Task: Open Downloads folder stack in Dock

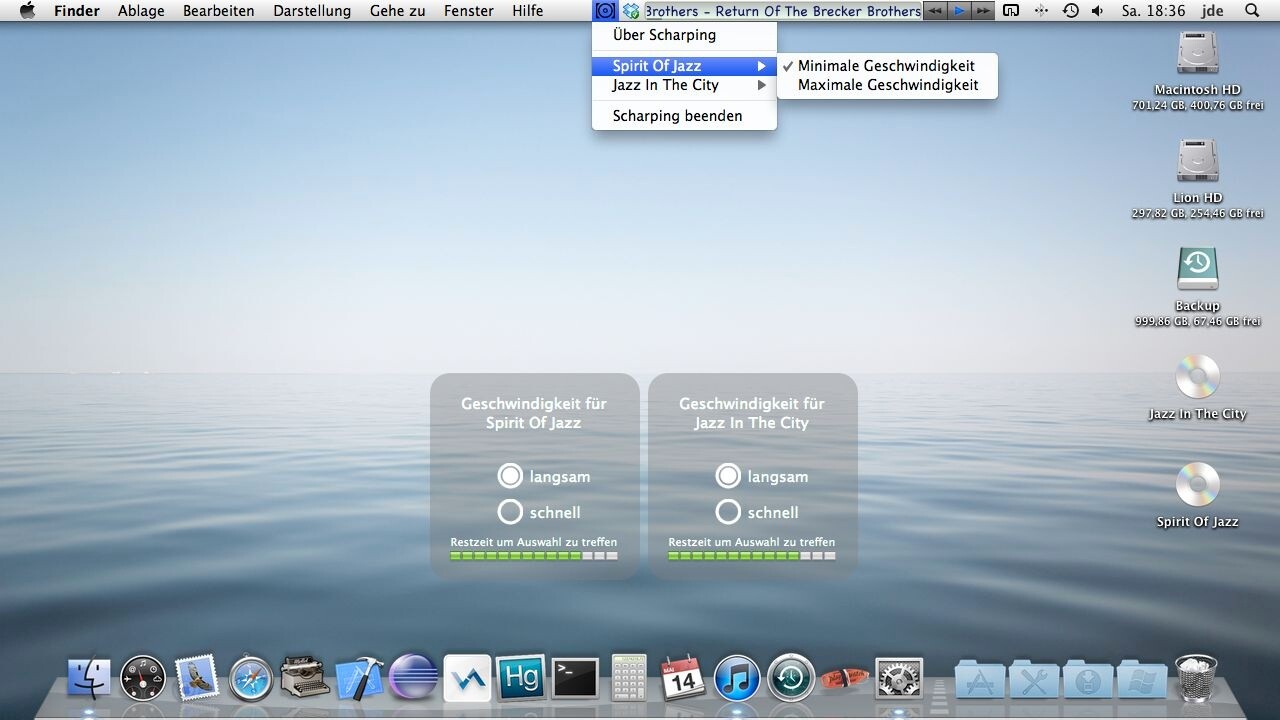Action: (x=1088, y=678)
